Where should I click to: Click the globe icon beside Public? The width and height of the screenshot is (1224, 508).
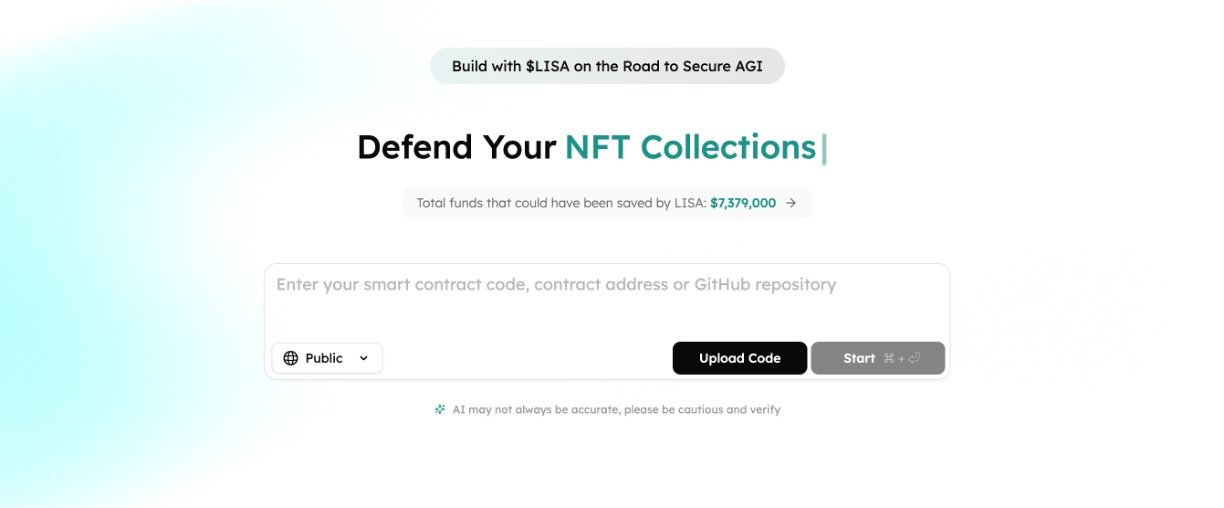point(291,358)
